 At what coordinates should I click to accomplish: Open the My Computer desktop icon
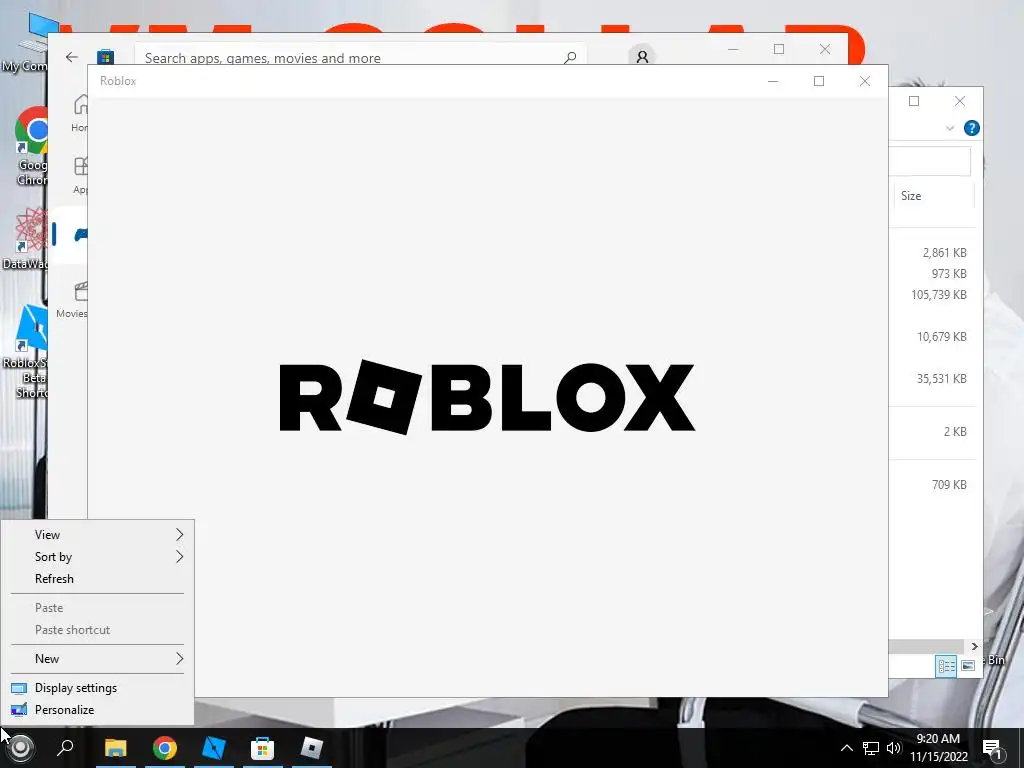(26, 42)
